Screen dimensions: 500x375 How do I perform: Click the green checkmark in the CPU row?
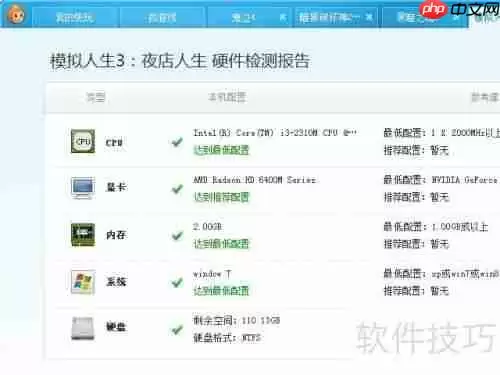pyautogui.click(x=177, y=142)
